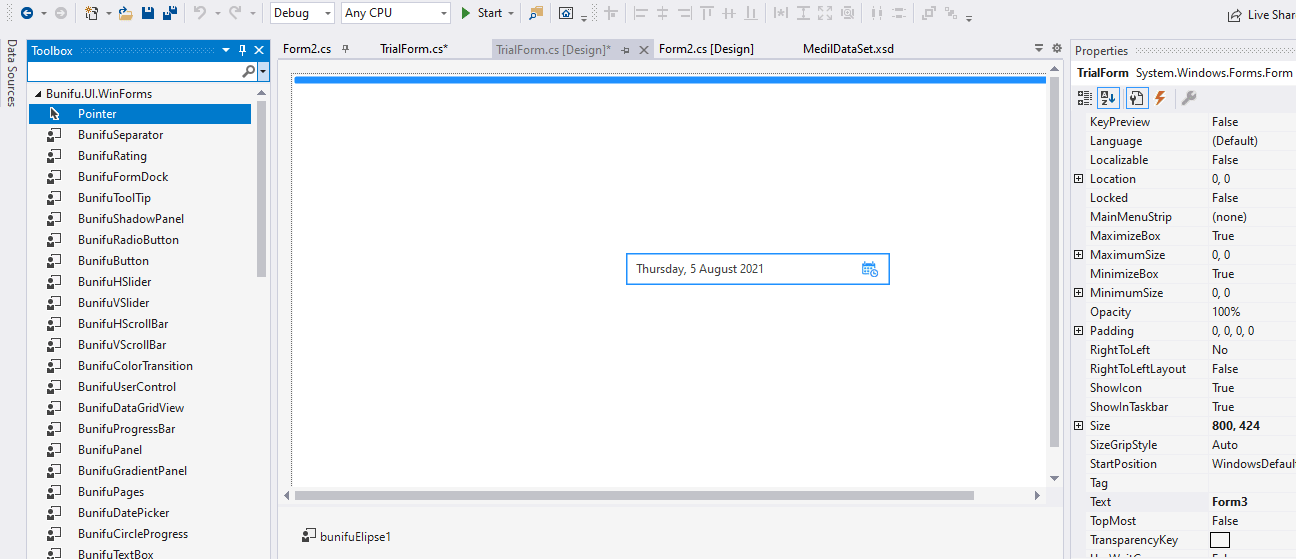Toggle Alphabetical sort in Properties panel
The image size is (1296, 559).
click(x=1108, y=97)
